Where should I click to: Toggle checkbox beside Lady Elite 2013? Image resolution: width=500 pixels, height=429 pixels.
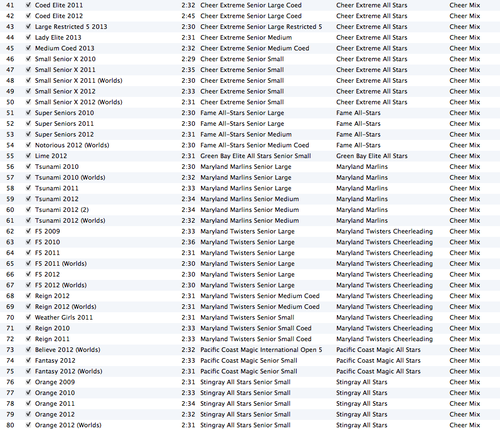28,37
